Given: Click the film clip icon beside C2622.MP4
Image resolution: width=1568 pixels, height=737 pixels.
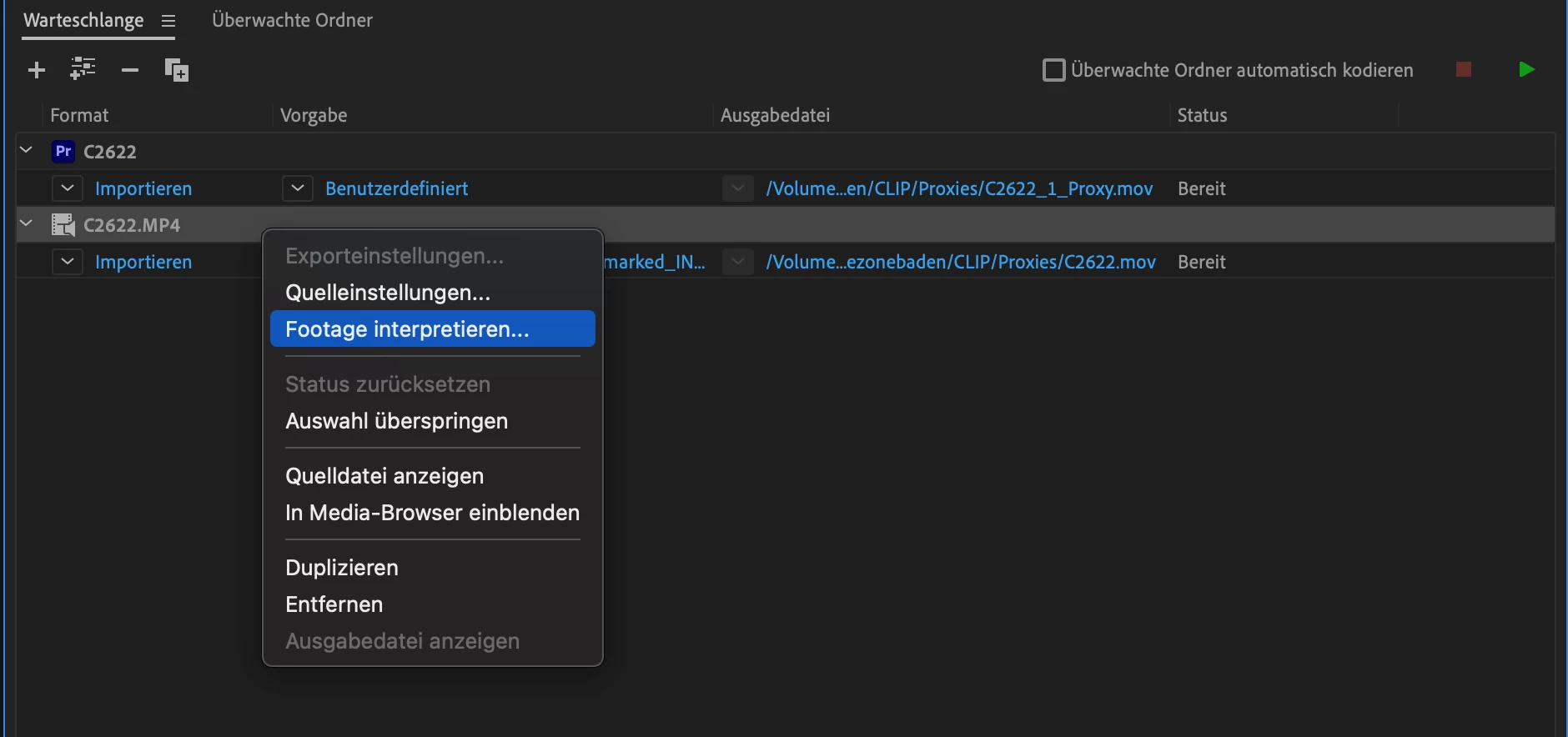Looking at the screenshot, I should pyautogui.click(x=63, y=225).
